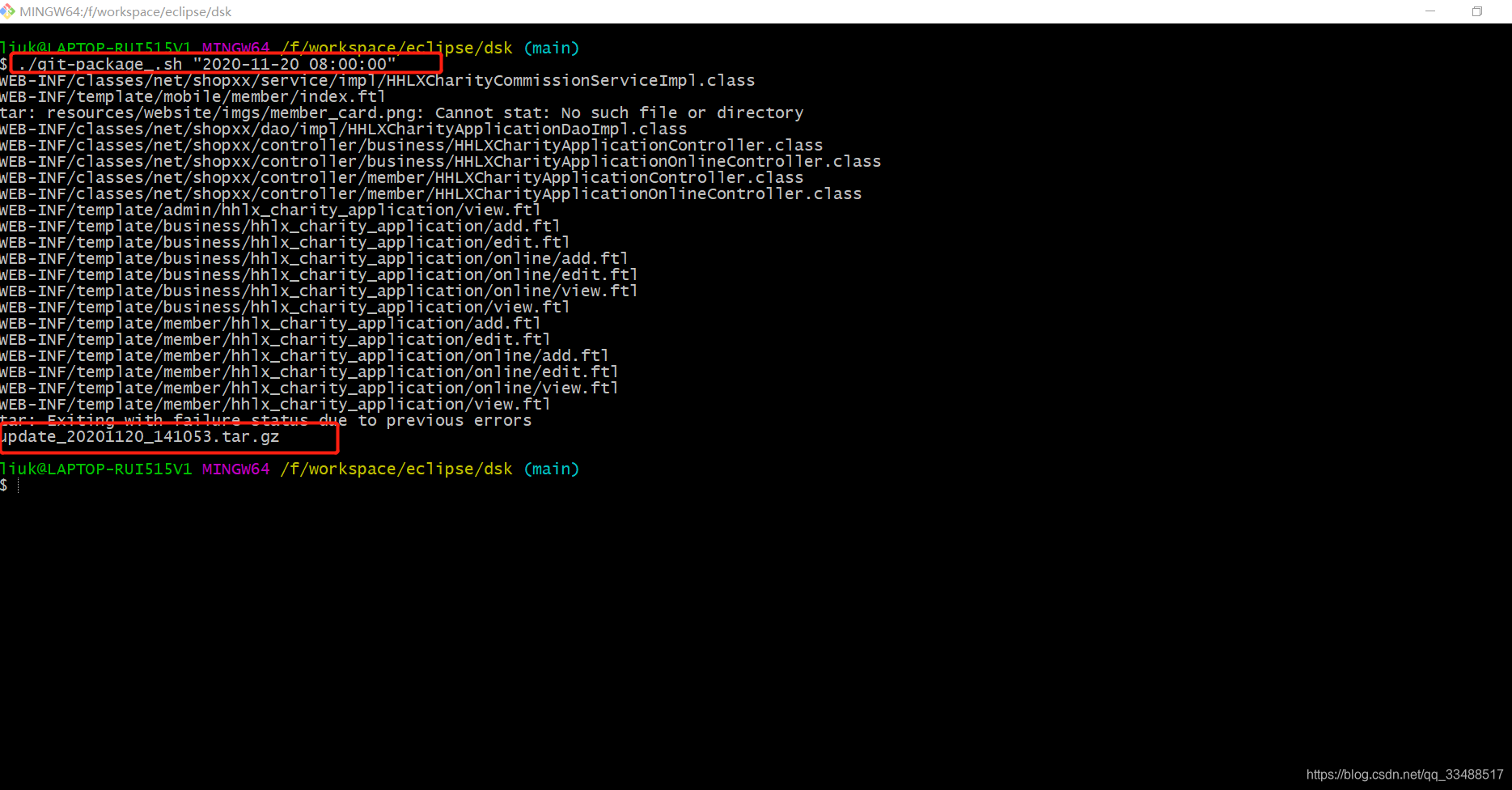The width and height of the screenshot is (1512, 790).
Task: Click business/HHLXCharityApplicationController.class line
Action: pyautogui.click(x=411, y=145)
